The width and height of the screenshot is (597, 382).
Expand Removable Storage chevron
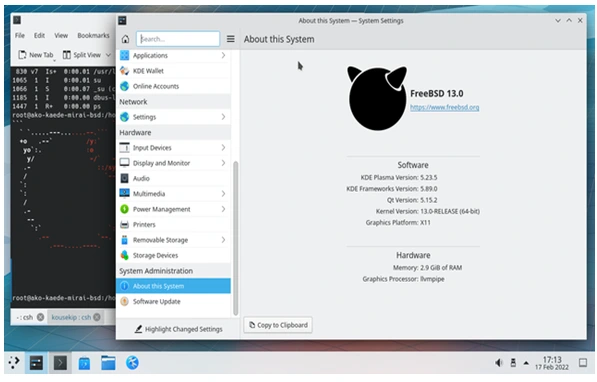click(223, 240)
